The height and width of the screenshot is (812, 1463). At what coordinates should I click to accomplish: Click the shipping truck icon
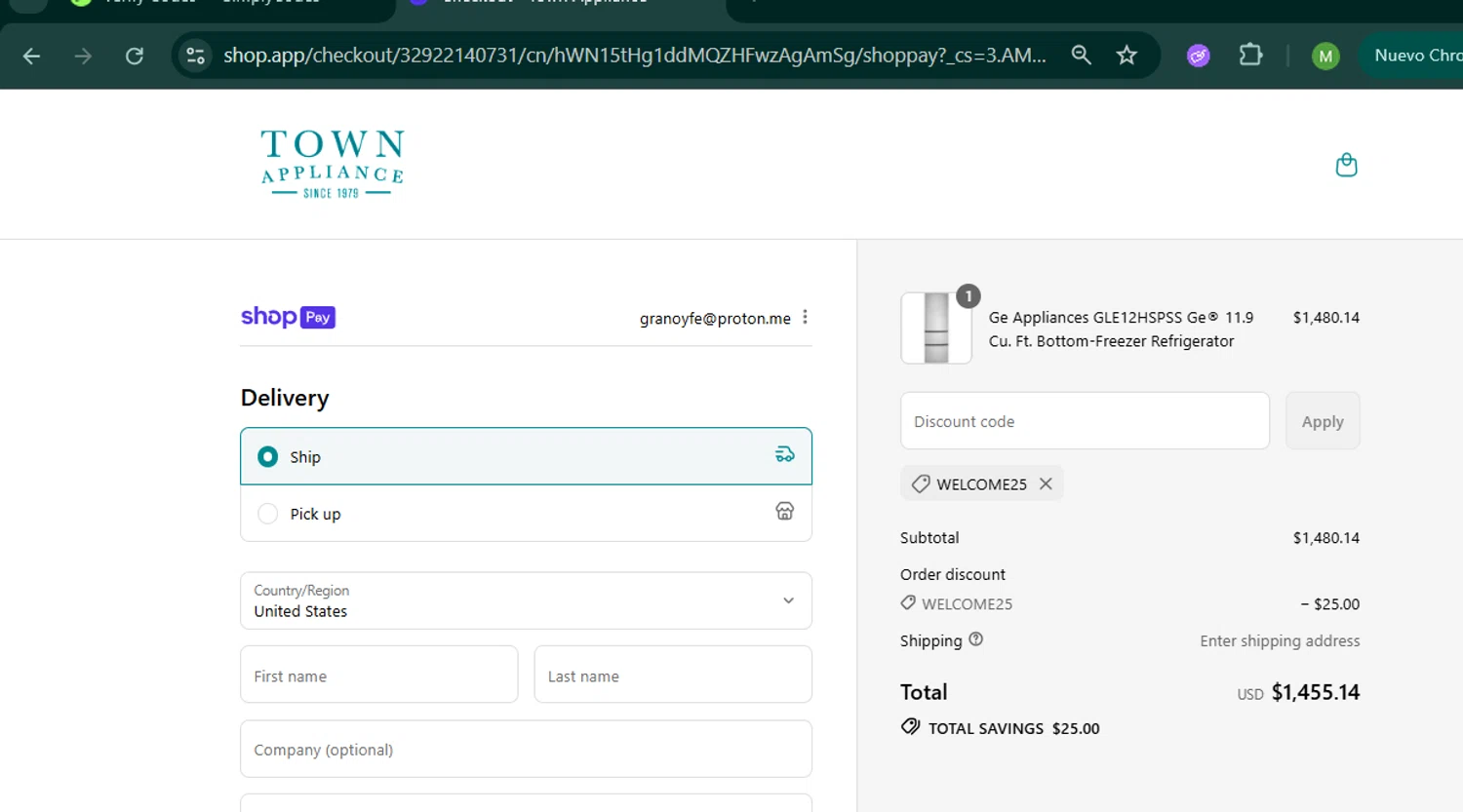click(x=784, y=454)
